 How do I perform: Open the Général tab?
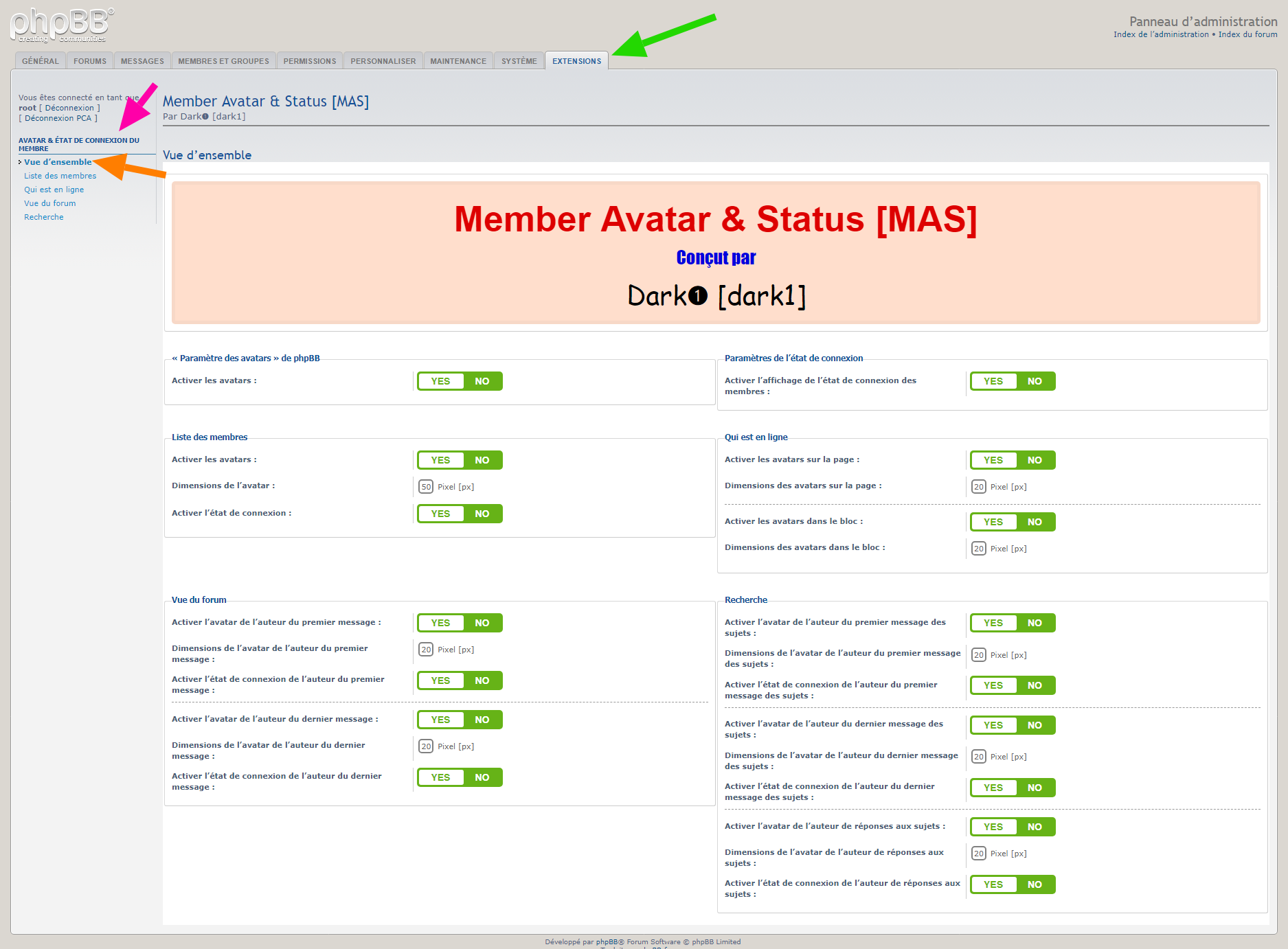click(40, 61)
